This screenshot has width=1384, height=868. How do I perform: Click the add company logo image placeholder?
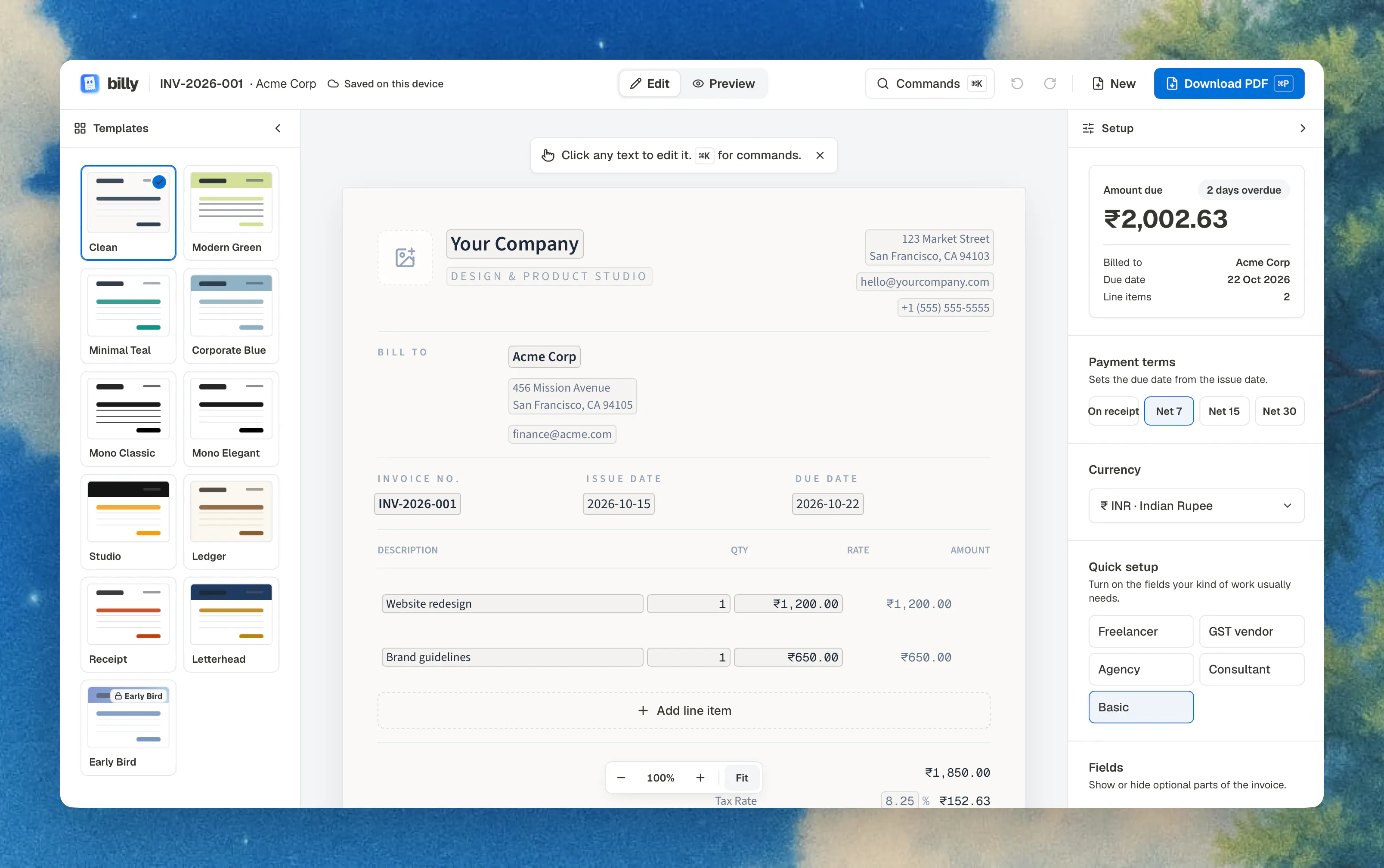point(405,257)
